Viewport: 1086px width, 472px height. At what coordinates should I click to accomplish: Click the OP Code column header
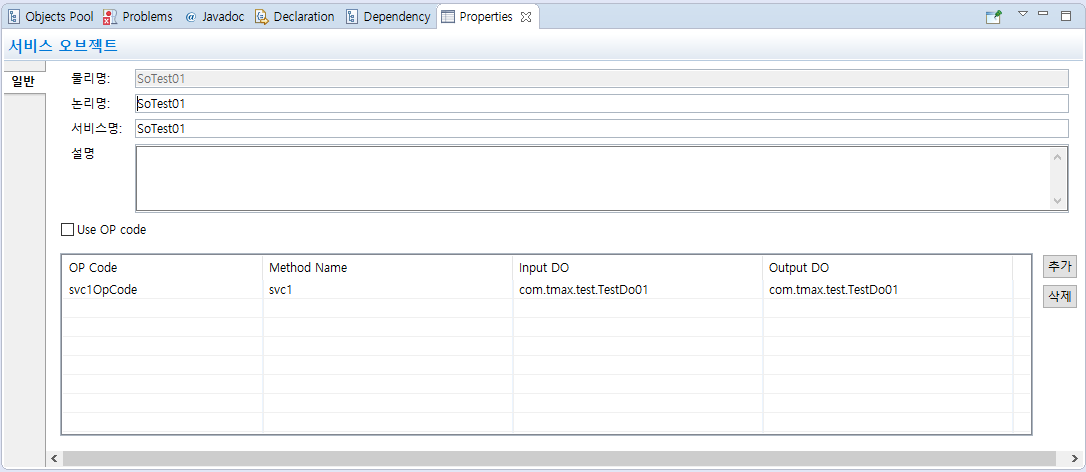(x=162, y=268)
